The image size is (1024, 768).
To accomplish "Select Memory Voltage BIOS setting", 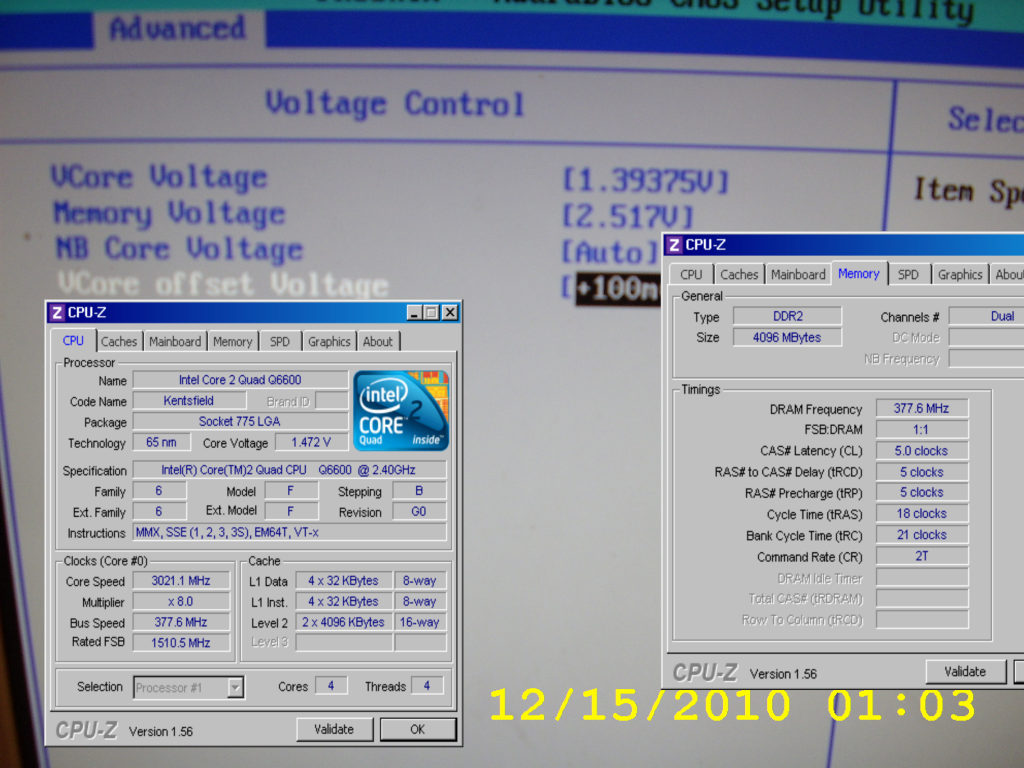I will tap(170, 213).
